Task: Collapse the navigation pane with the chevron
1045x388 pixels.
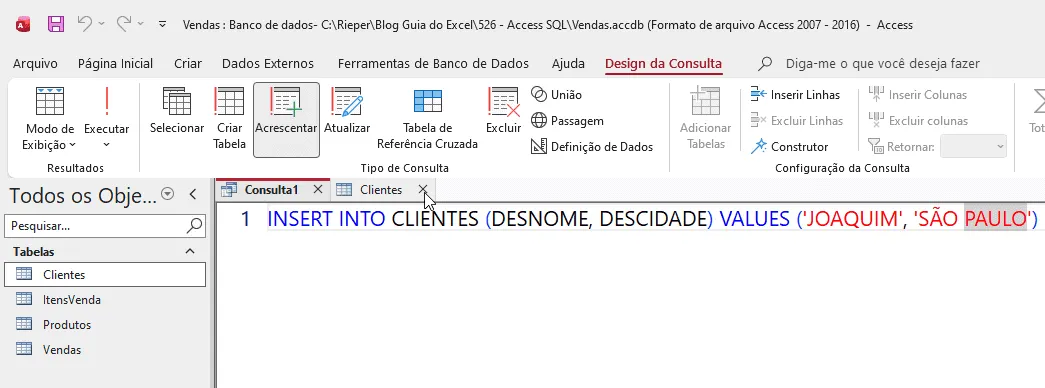Action: [x=193, y=195]
